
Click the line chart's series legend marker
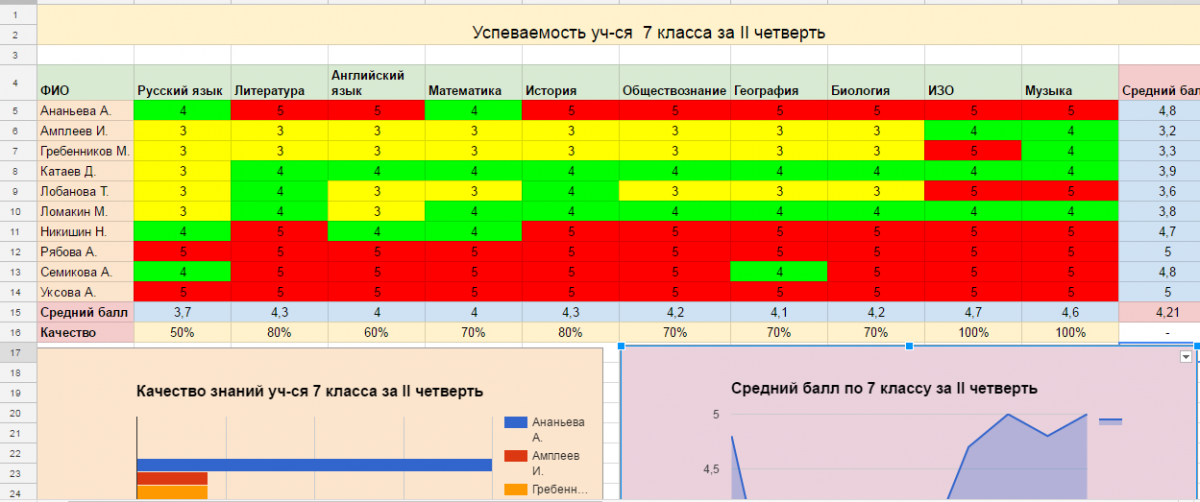click(x=1110, y=422)
